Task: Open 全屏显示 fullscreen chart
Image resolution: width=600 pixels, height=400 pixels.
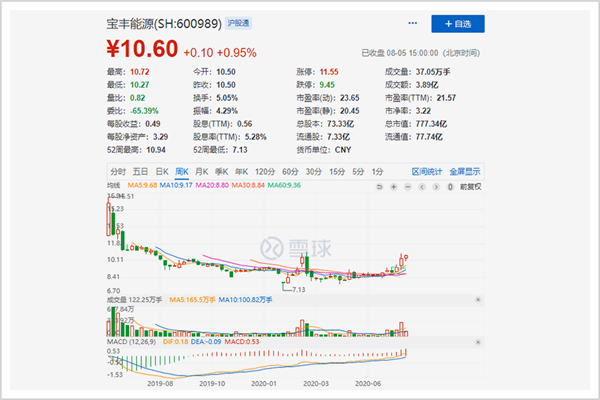Action: [x=465, y=171]
